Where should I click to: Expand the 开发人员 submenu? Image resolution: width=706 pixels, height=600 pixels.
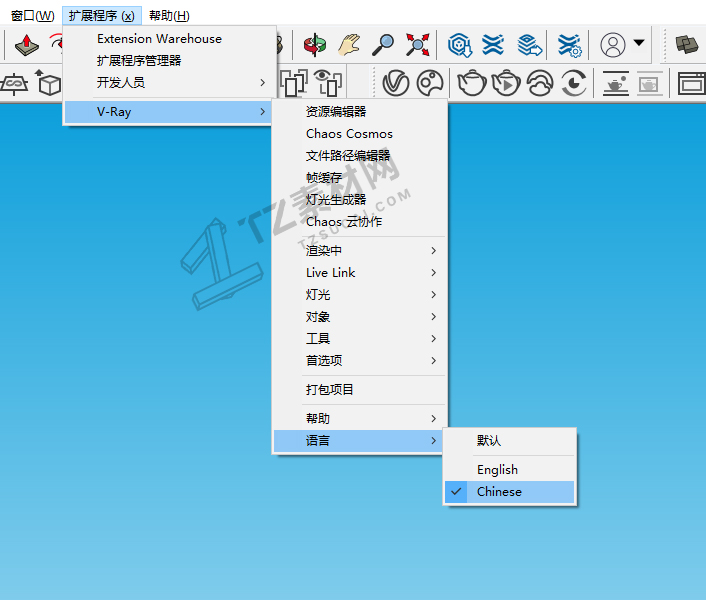tap(170, 83)
